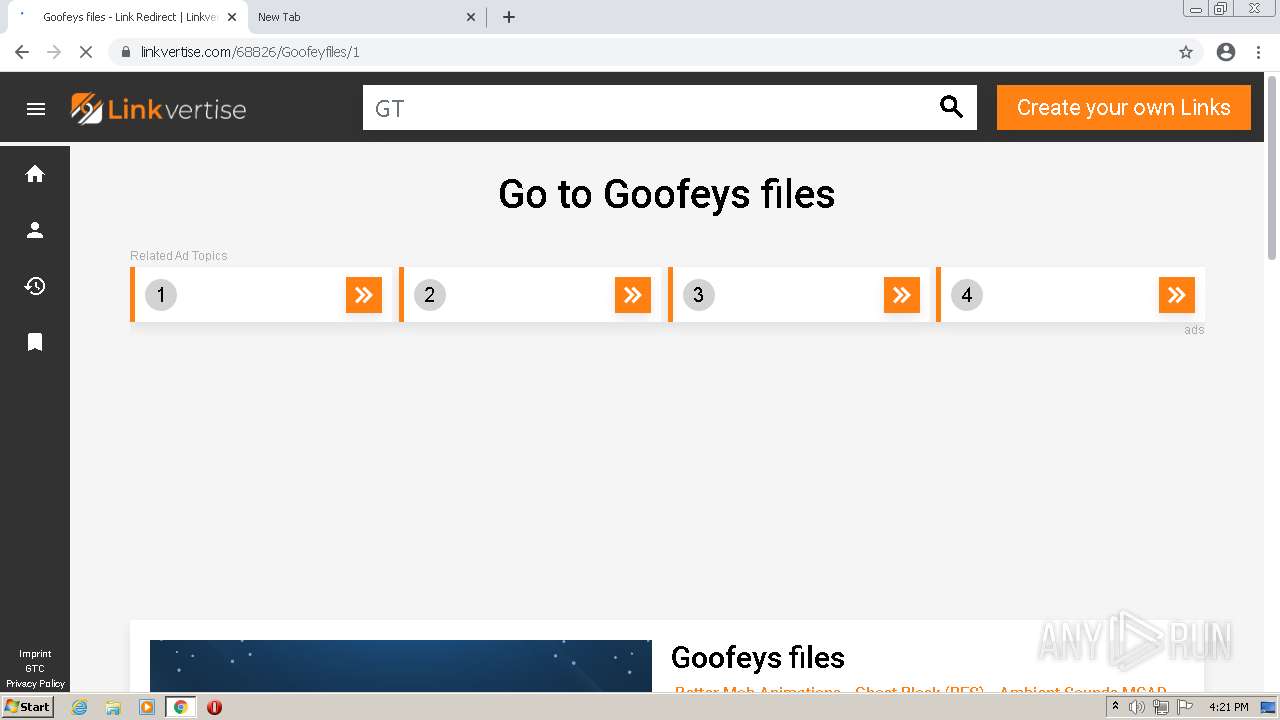Click the Chrome taskbar icon
This screenshot has height=720, width=1280.
click(x=181, y=707)
